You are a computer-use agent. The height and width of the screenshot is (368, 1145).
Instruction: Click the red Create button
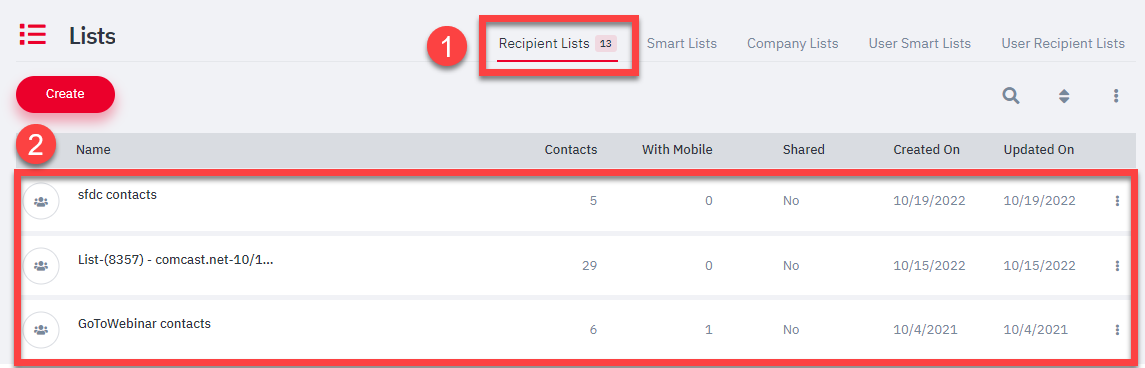point(66,94)
